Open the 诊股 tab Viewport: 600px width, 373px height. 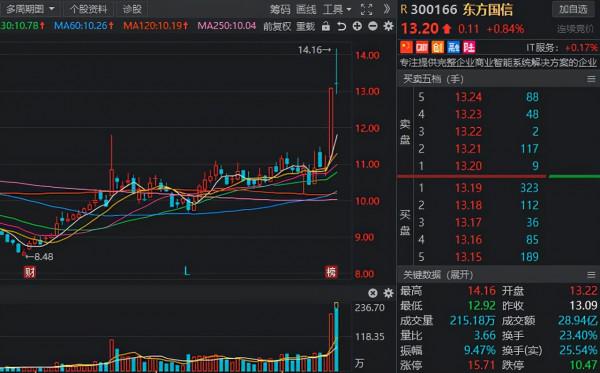tap(132, 9)
